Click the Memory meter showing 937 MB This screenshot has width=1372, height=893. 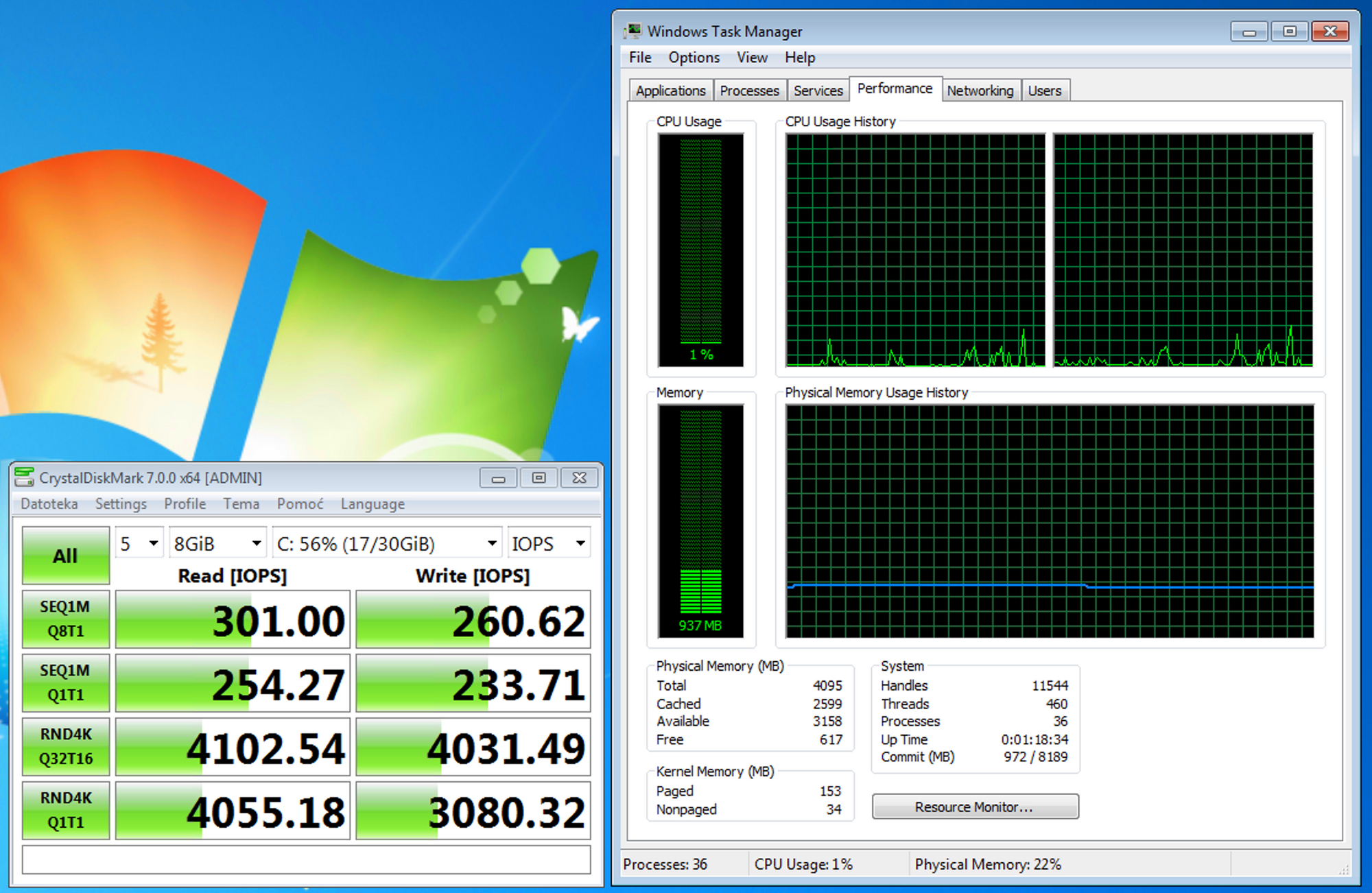coord(700,521)
